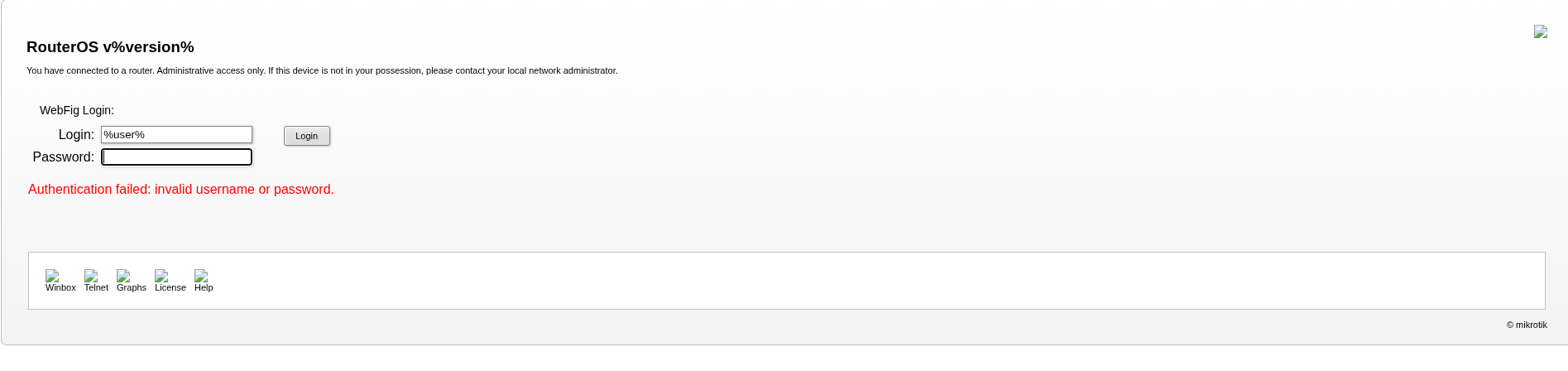Click the Help icon image
This screenshot has width=1568, height=371.
tap(201, 275)
